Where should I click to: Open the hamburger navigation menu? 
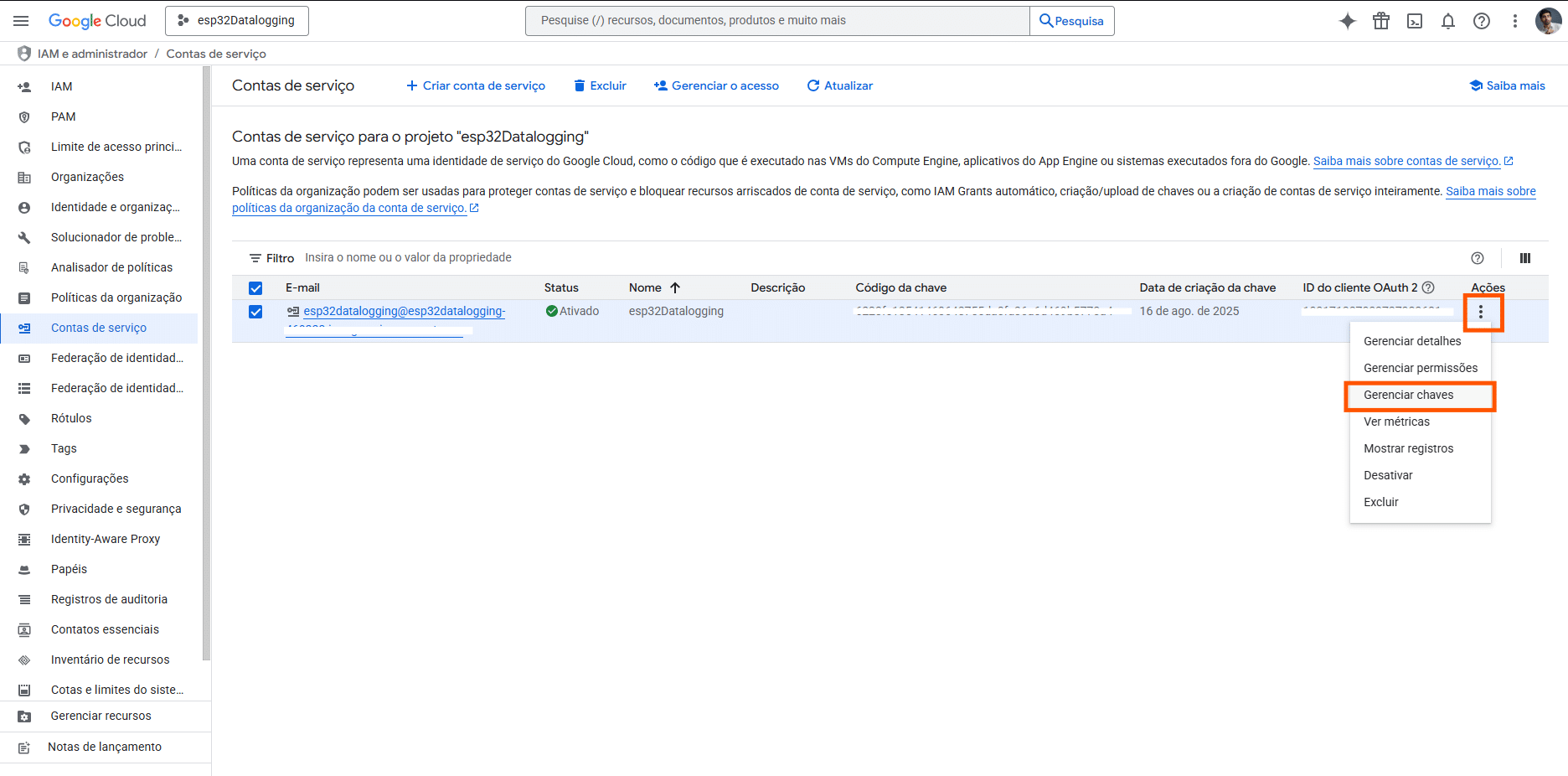(21, 21)
